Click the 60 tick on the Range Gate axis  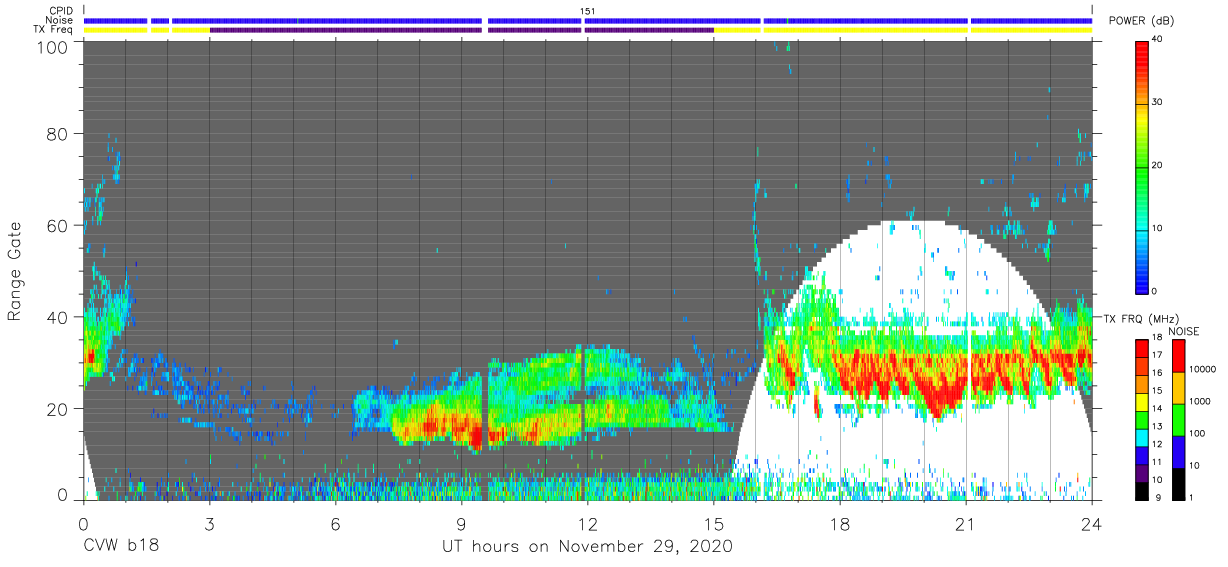pyautogui.click(x=59, y=225)
